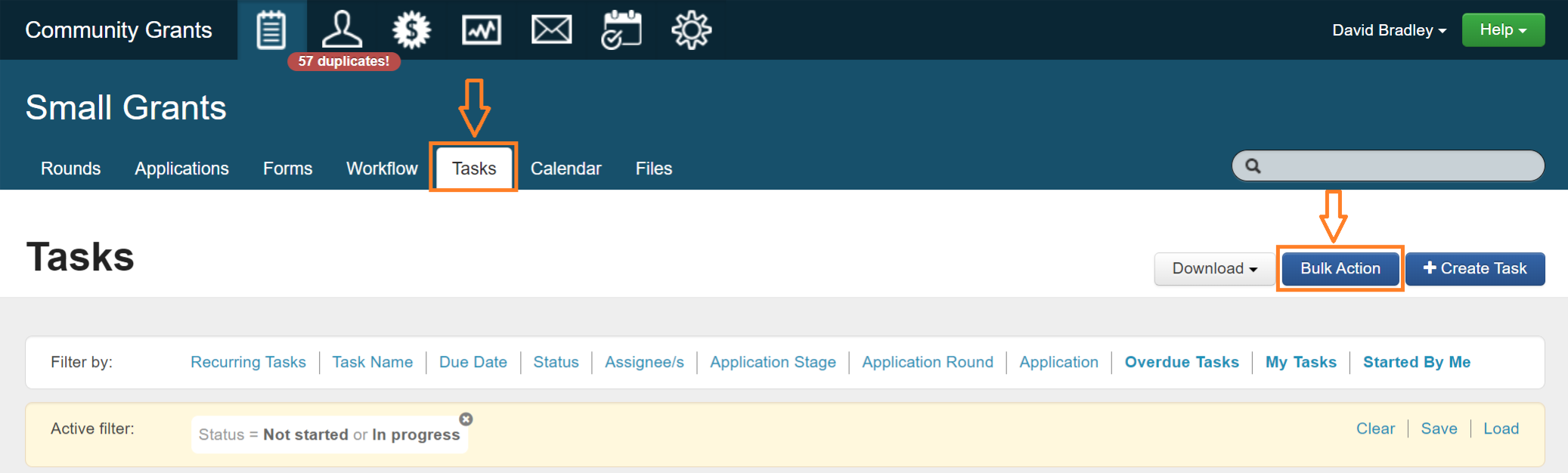Open the Help dropdown
1568x473 pixels.
point(1503,30)
